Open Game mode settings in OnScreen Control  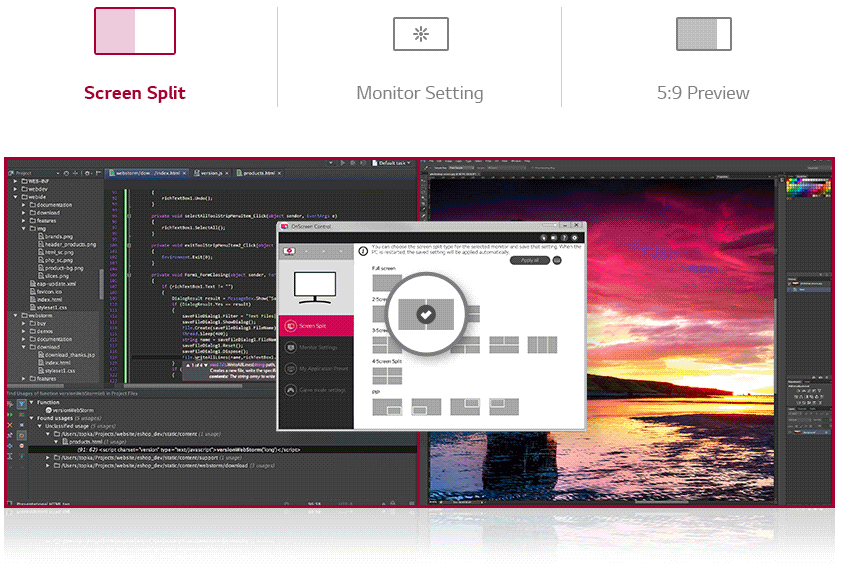[x=316, y=390]
